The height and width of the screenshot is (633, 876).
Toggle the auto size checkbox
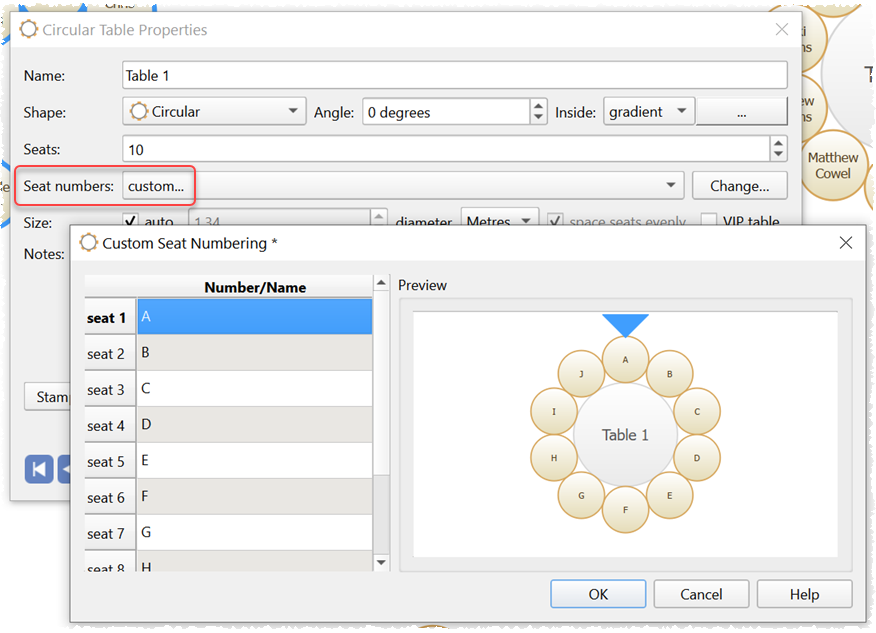point(130,222)
